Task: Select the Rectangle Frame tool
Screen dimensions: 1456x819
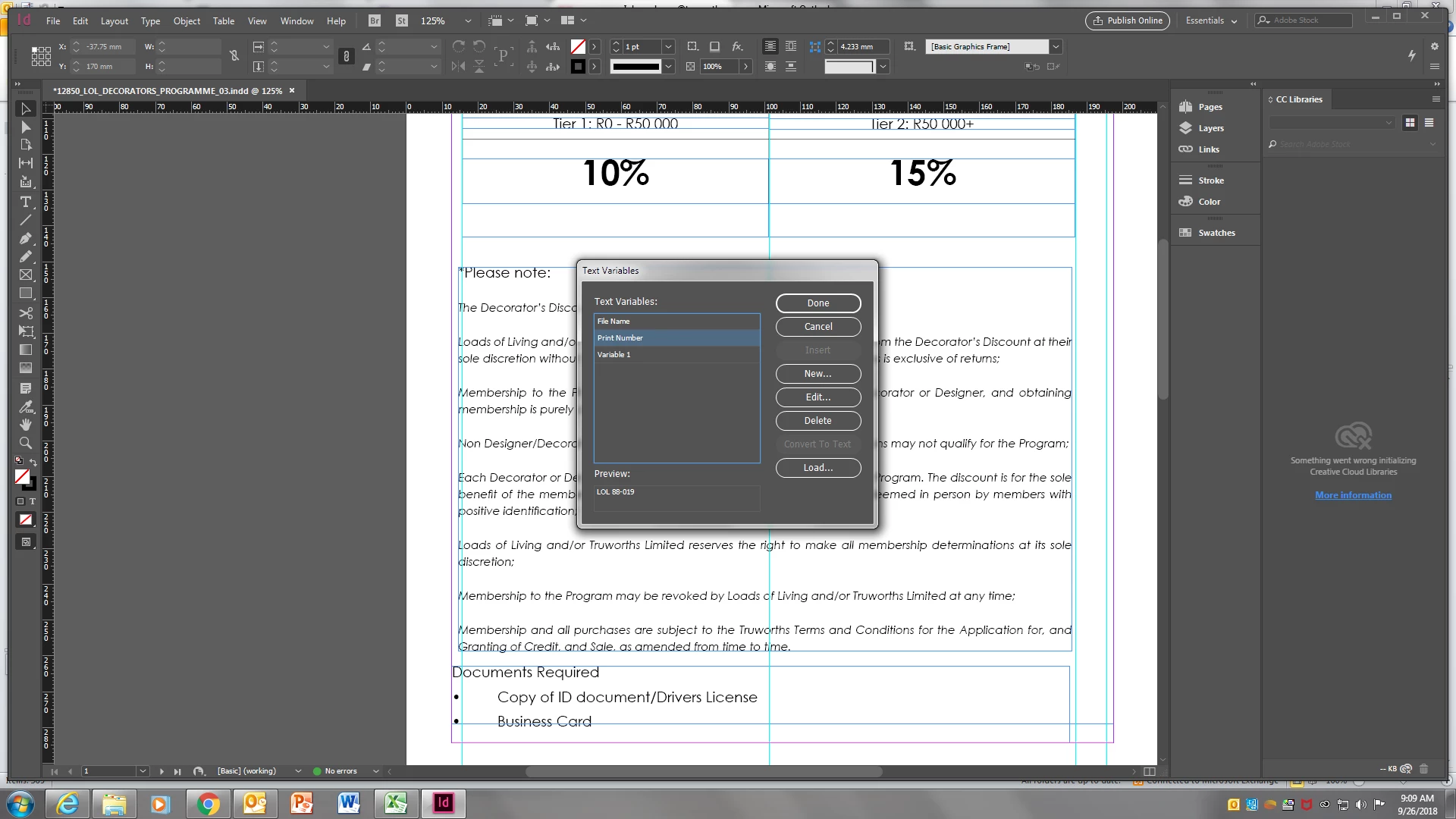Action: click(25, 275)
